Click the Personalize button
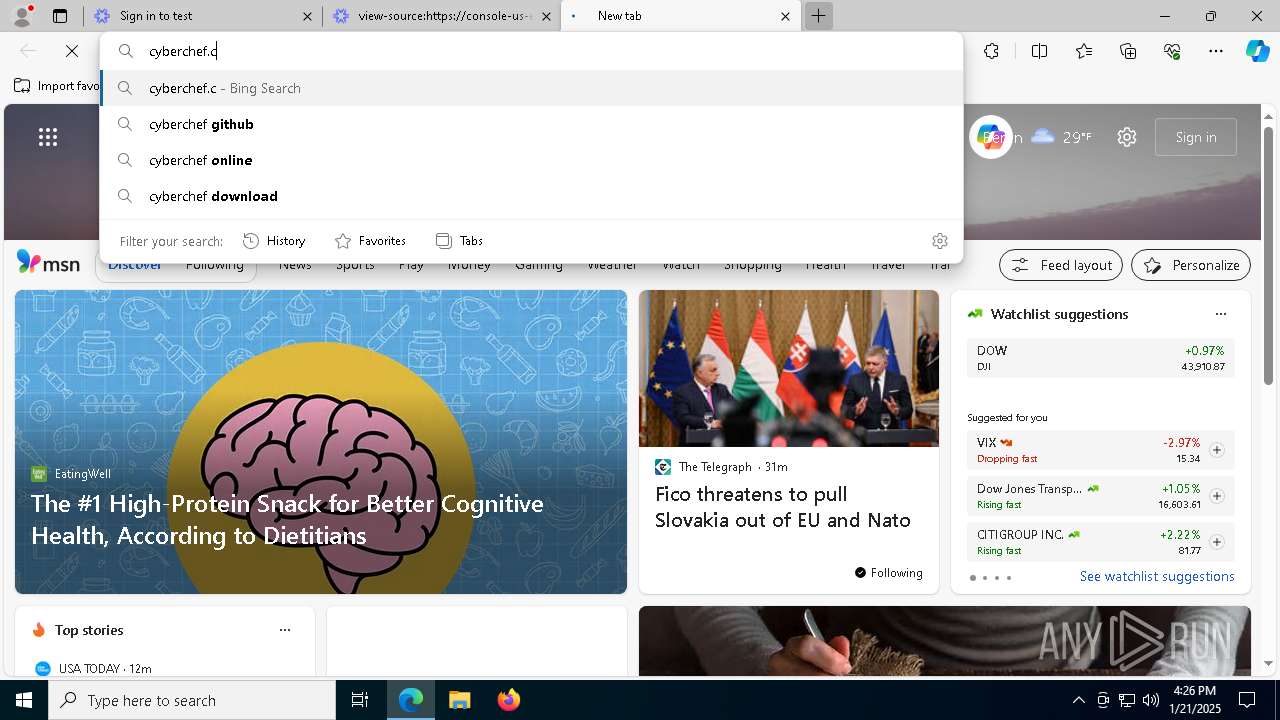The height and width of the screenshot is (720, 1280). (x=1191, y=265)
